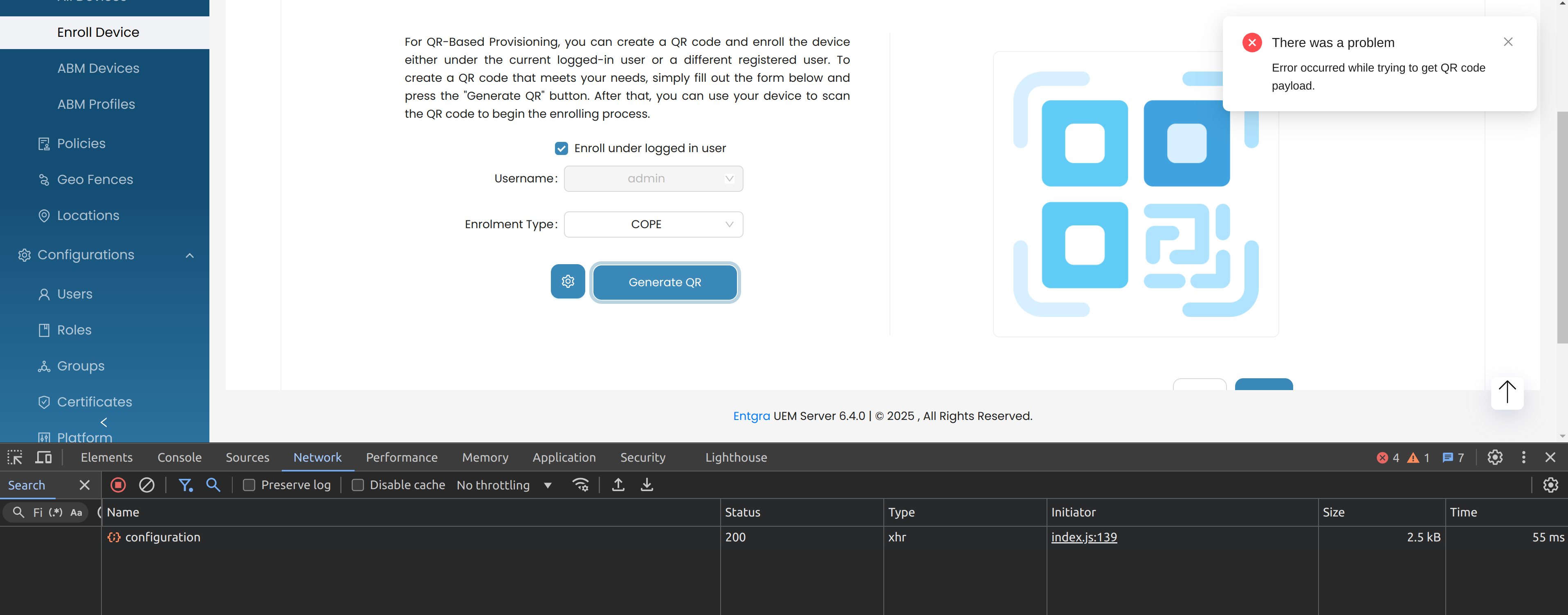This screenshot has width=1568, height=615.
Task: Close the DevTools panel
Action: pyautogui.click(x=1550, y=458)
